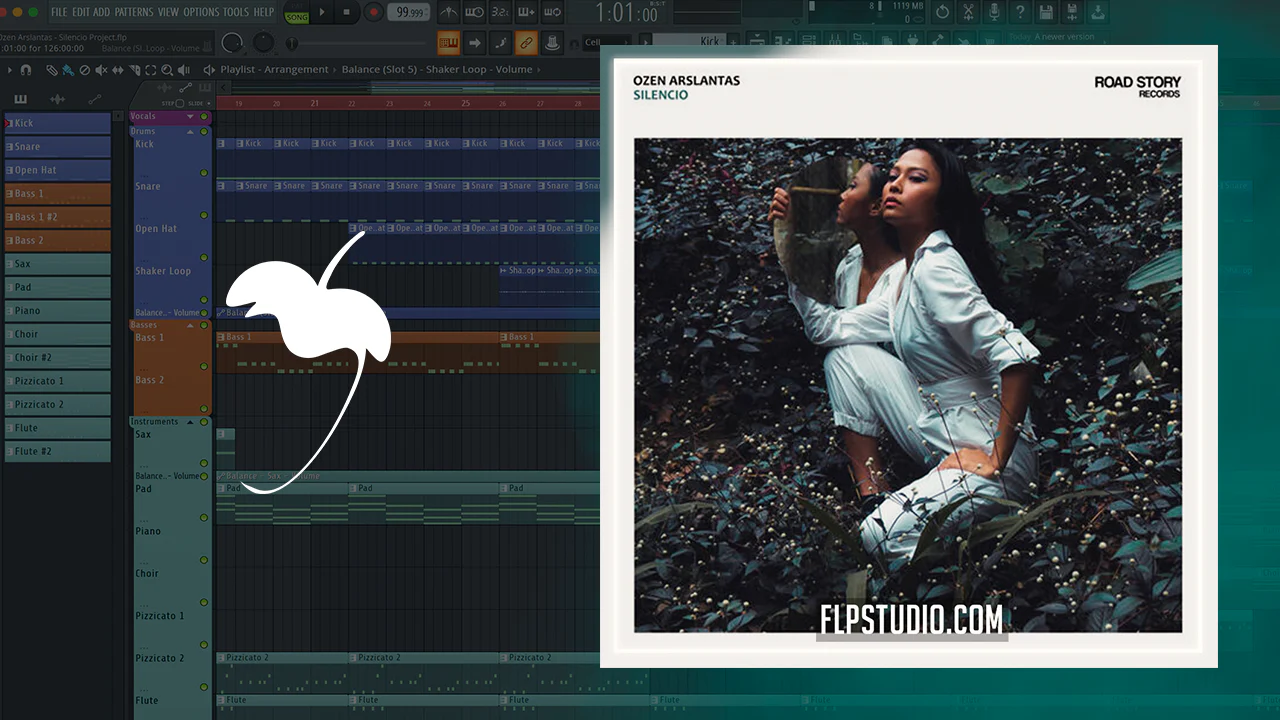Viewport: 1280px width, 720px height.
Task: Open the PATTERNS menu
Action: point(134,12)
